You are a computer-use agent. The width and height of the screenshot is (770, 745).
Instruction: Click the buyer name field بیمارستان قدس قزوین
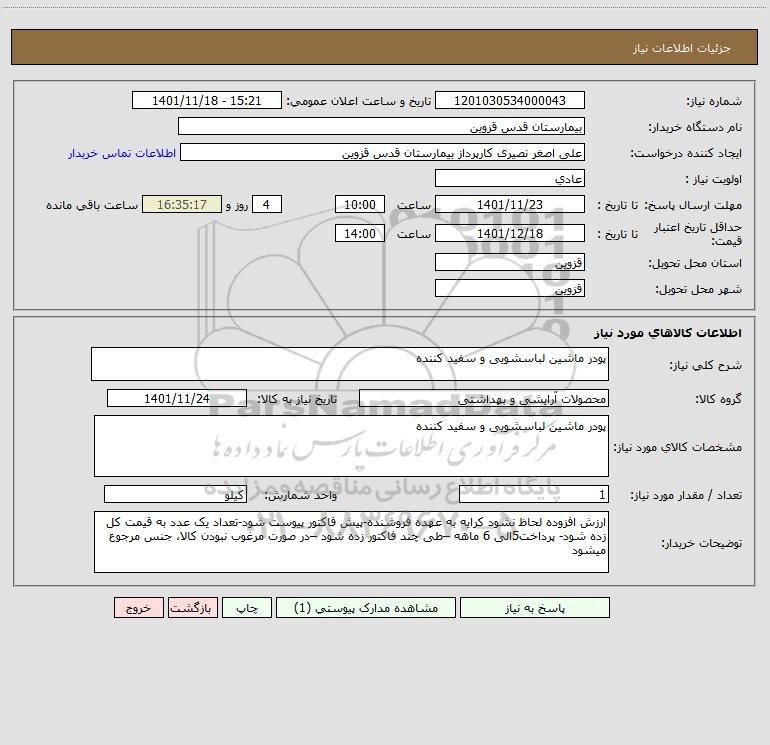pyautogui.click(x=381, y=126)
